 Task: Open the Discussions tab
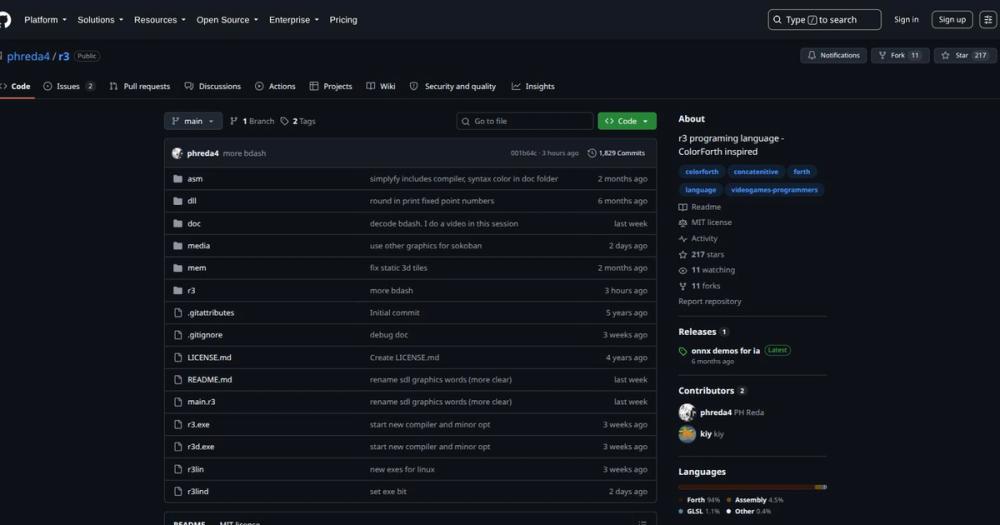213,86
